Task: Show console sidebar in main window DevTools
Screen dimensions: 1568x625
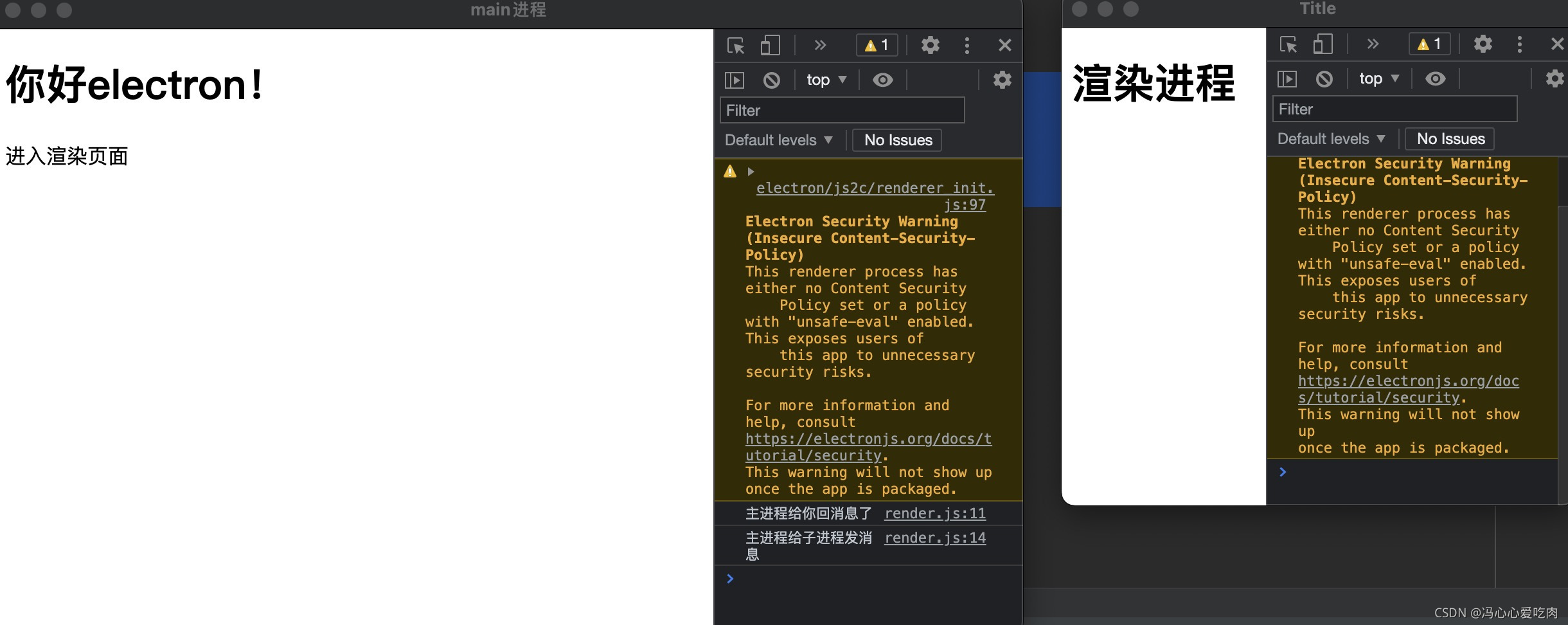Action: 735,80
